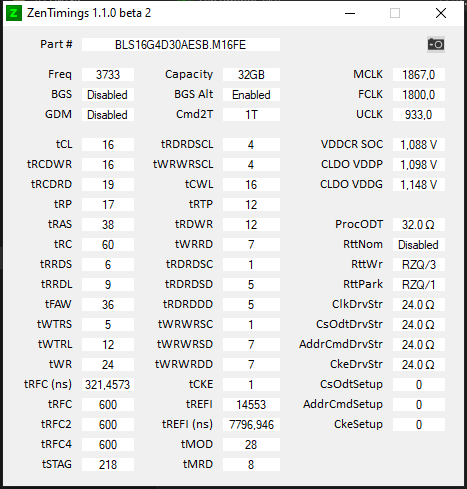The image size is (467, 489).
Task: Click the Cmd2T 1T value
Action: pos(251,115)
